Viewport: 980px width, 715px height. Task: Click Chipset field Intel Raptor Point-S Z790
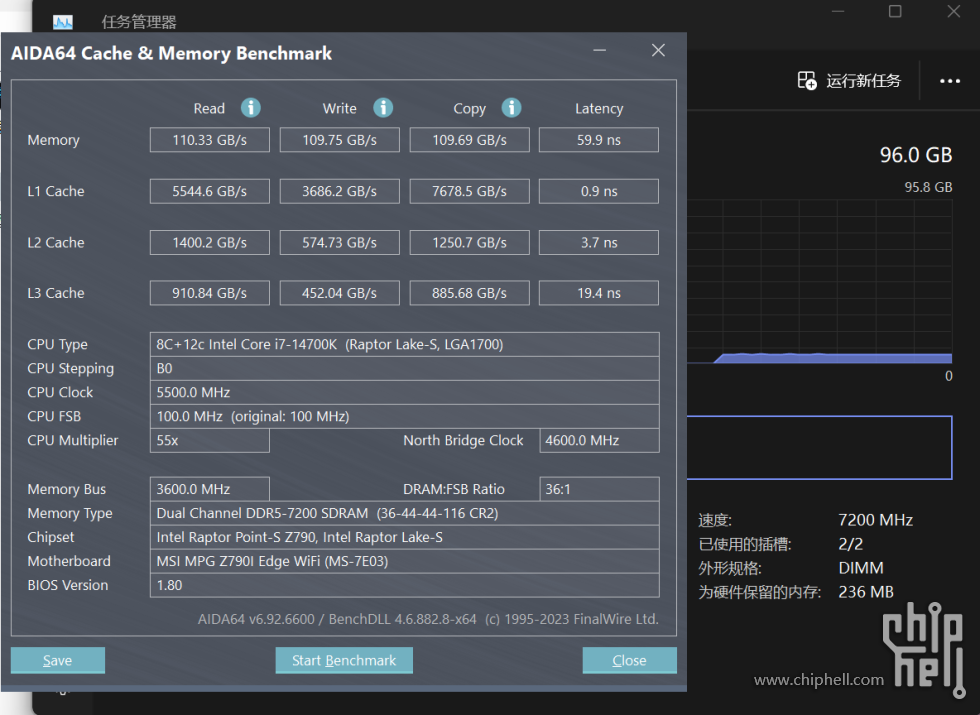pos(404,538)
